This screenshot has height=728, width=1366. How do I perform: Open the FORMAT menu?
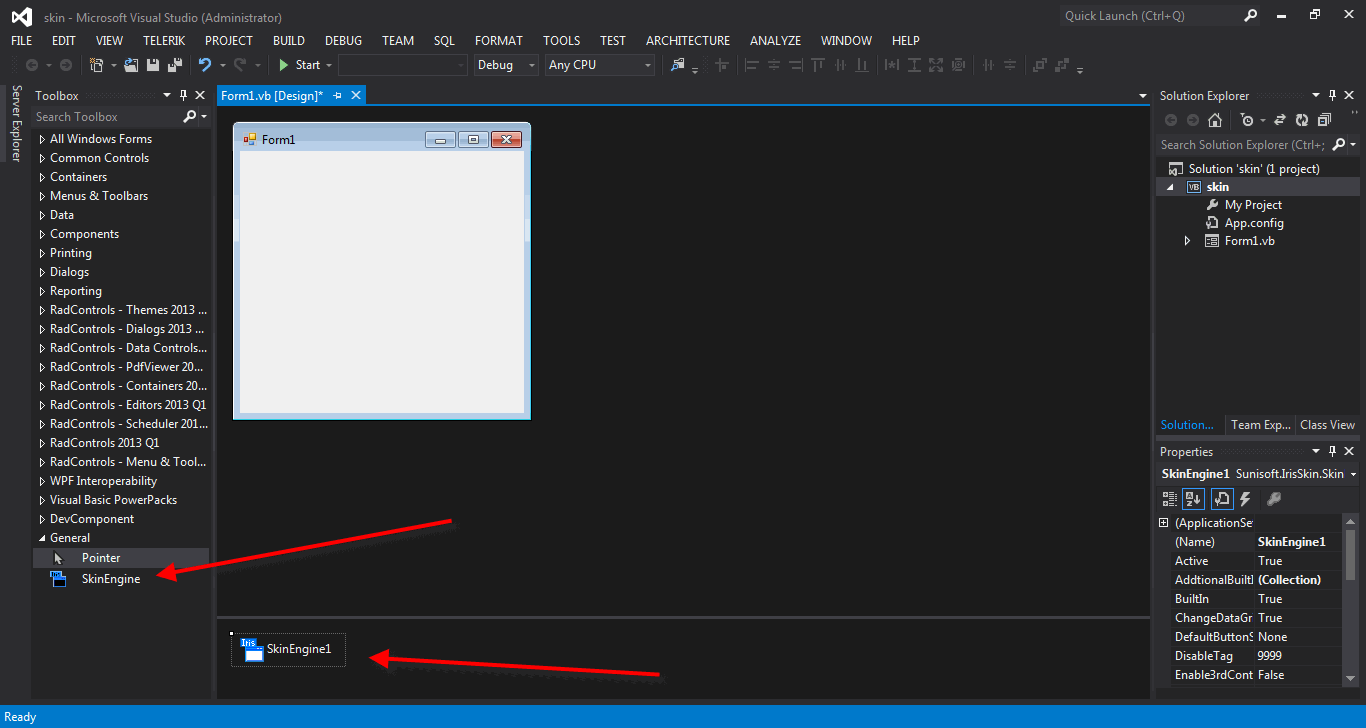[x=499, y=41]
